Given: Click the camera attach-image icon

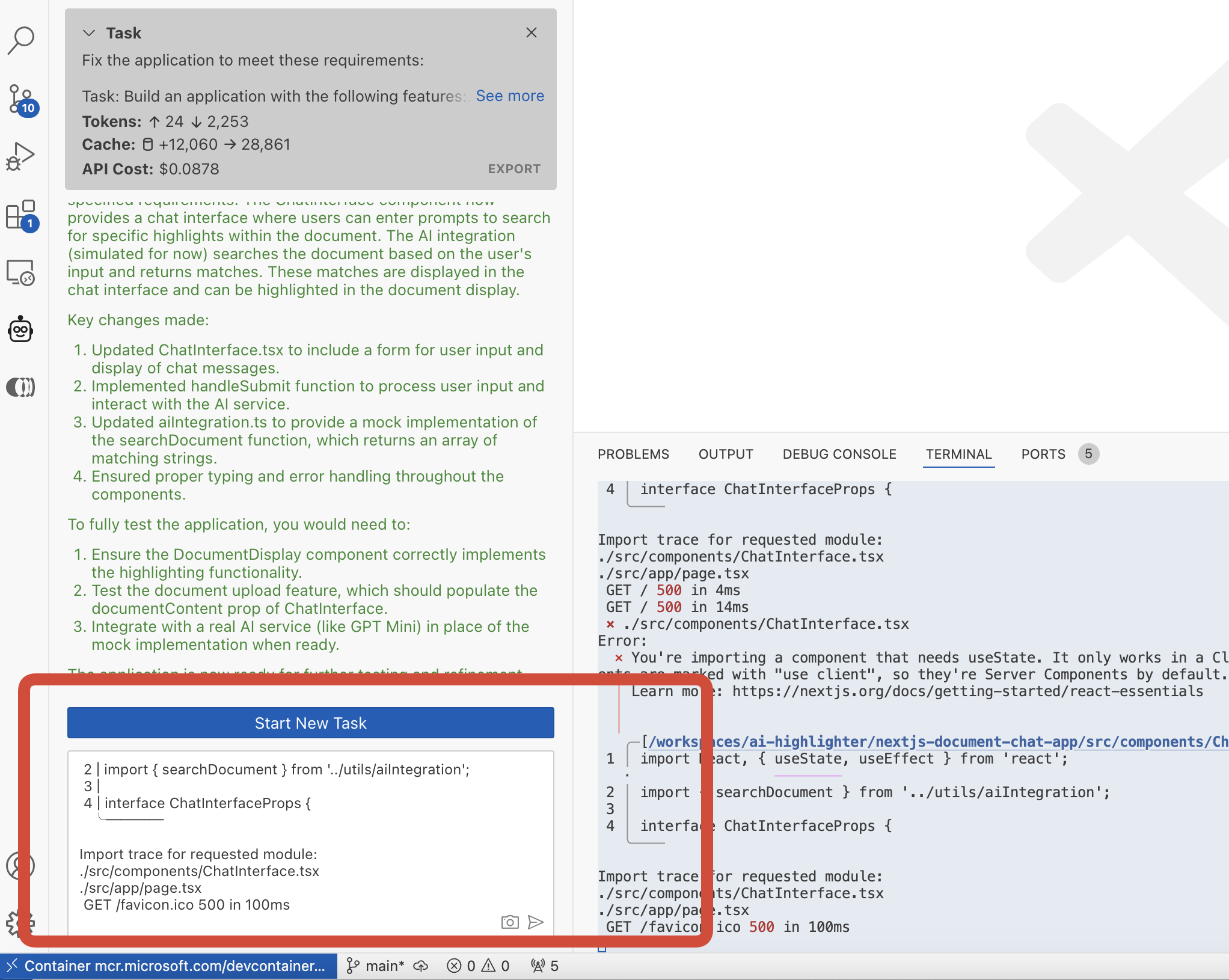Looking at the screenshot, I should (509, 922).
